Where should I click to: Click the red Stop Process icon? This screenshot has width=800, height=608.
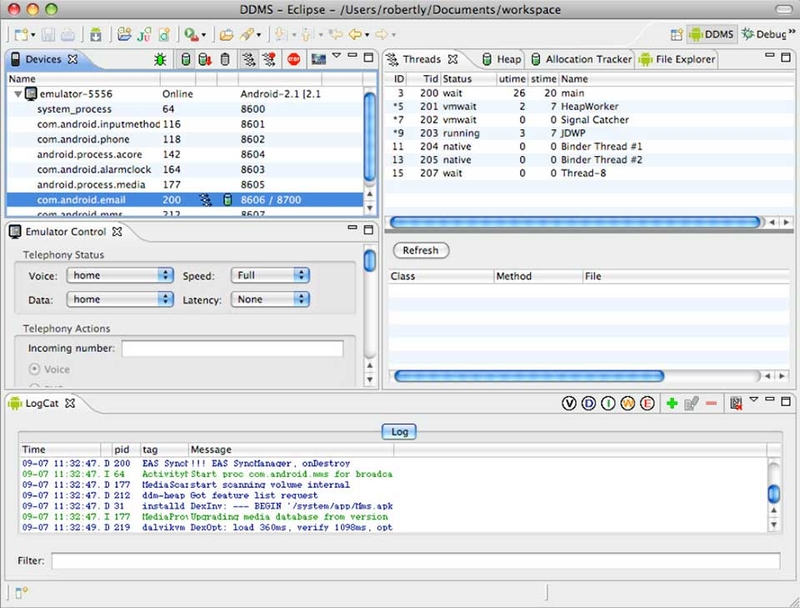[293, 60]
